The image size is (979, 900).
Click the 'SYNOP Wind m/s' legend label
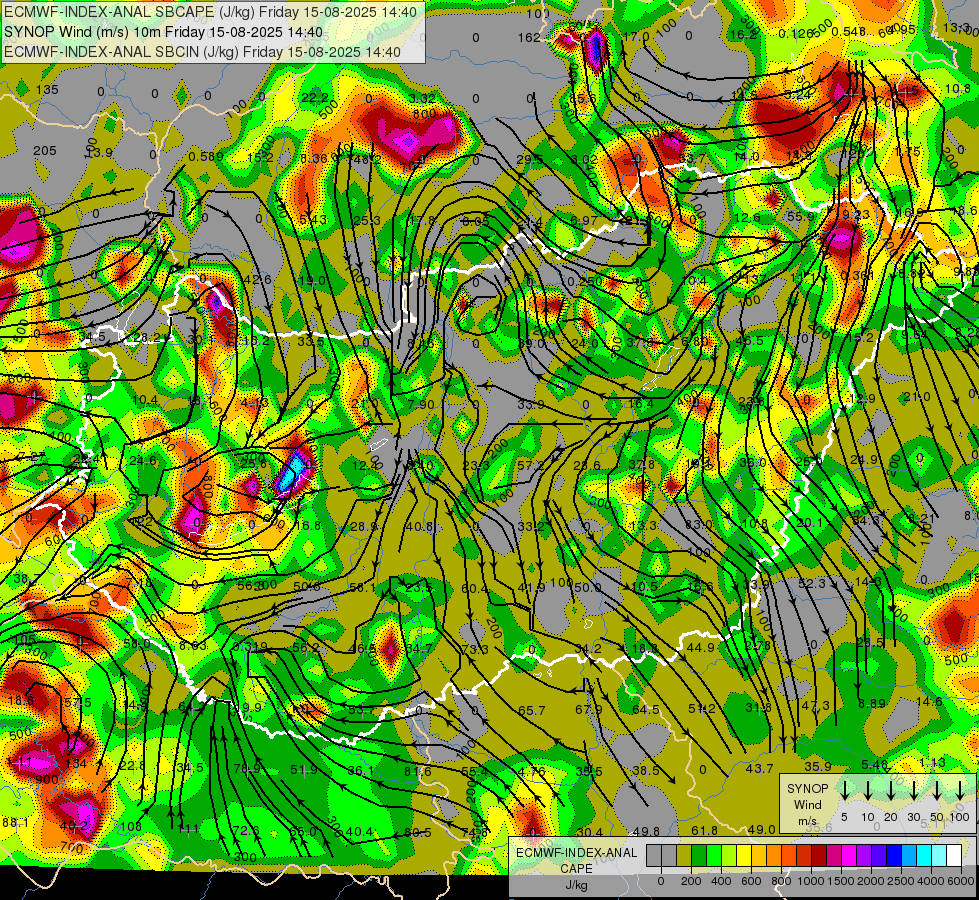point(807,805)
